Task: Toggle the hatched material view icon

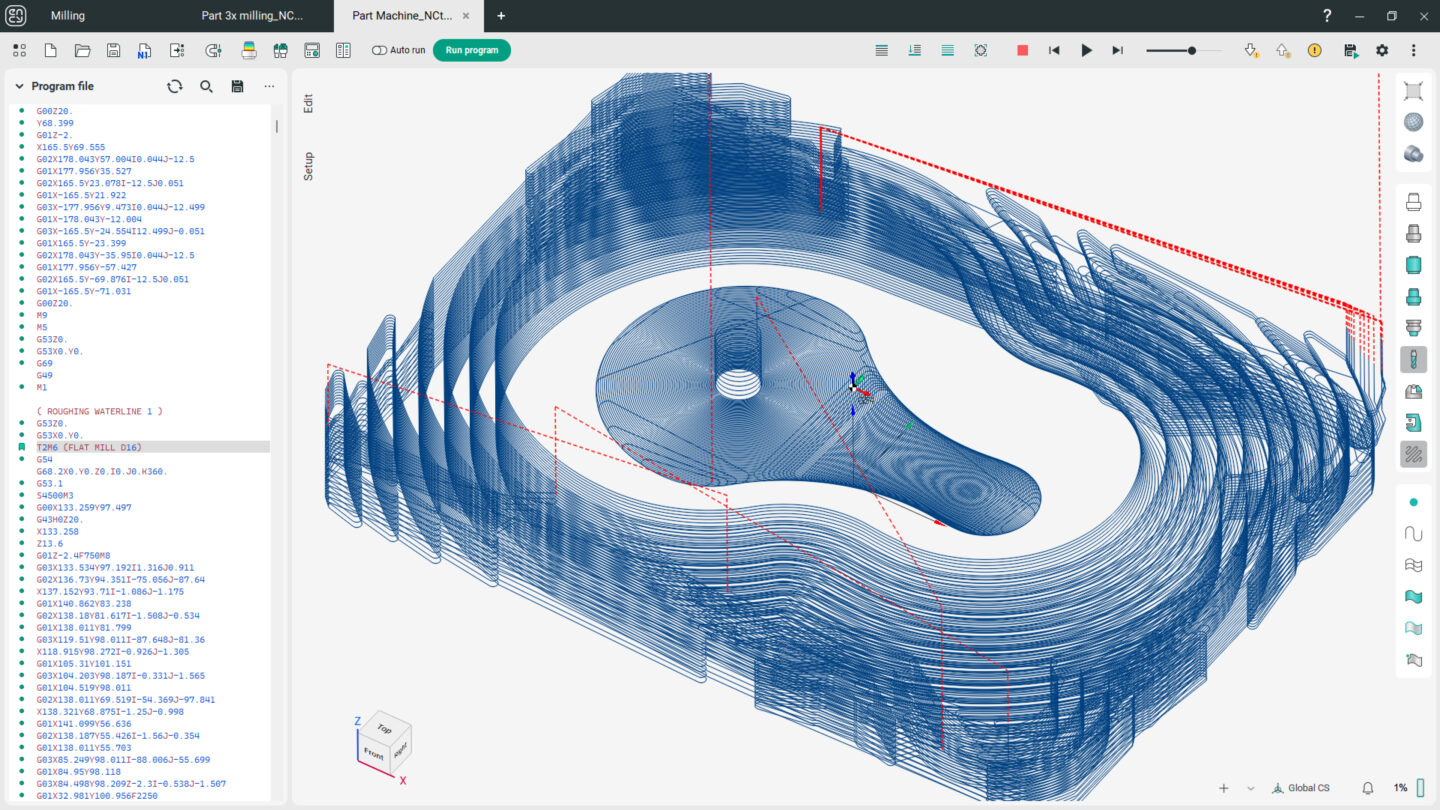Action: coord(1413,454)
